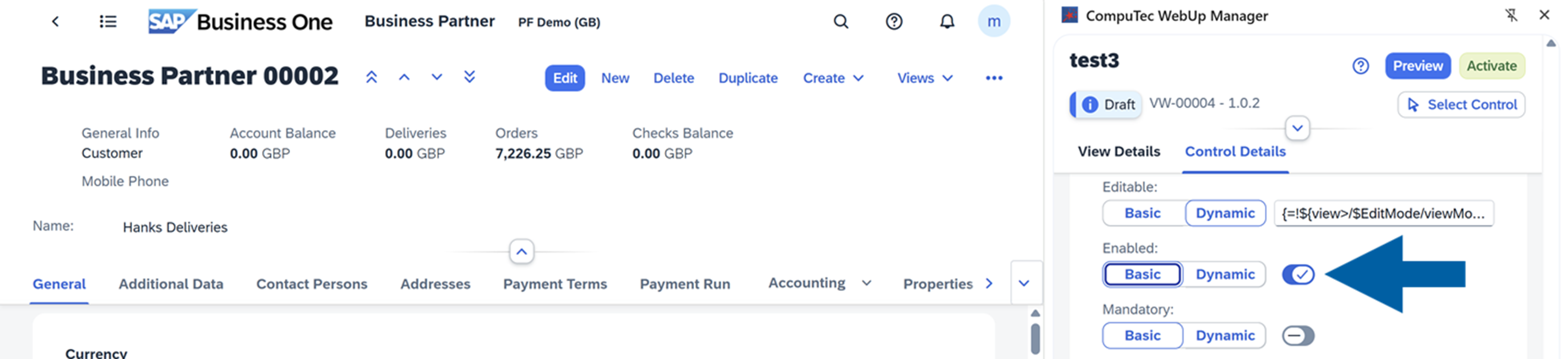Open the more options ellipsis
The height and width of the screenshot is (359, 1568).
pyautogui.click(x=994, y=78)
